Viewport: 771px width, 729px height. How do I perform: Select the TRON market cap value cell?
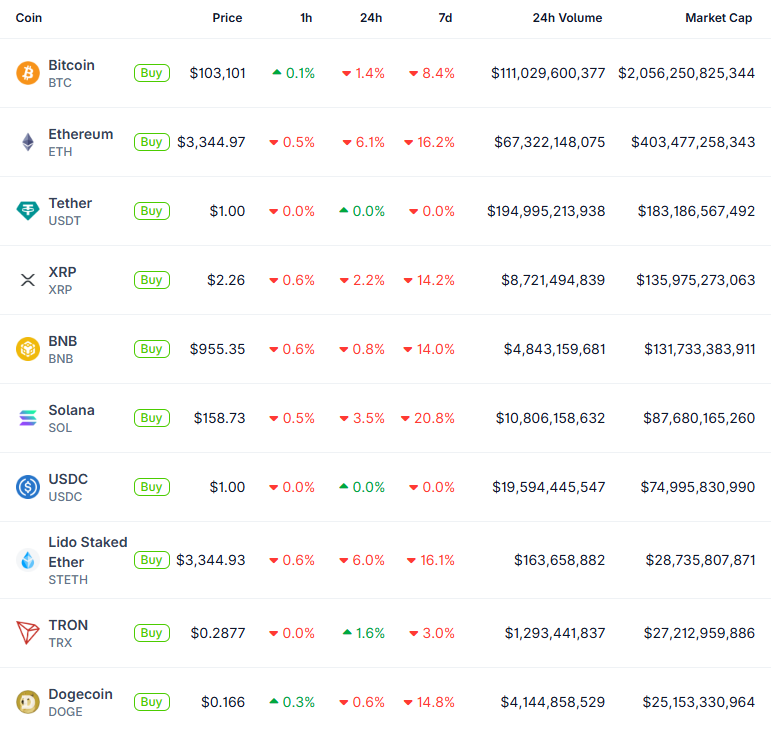coord(698,633)
